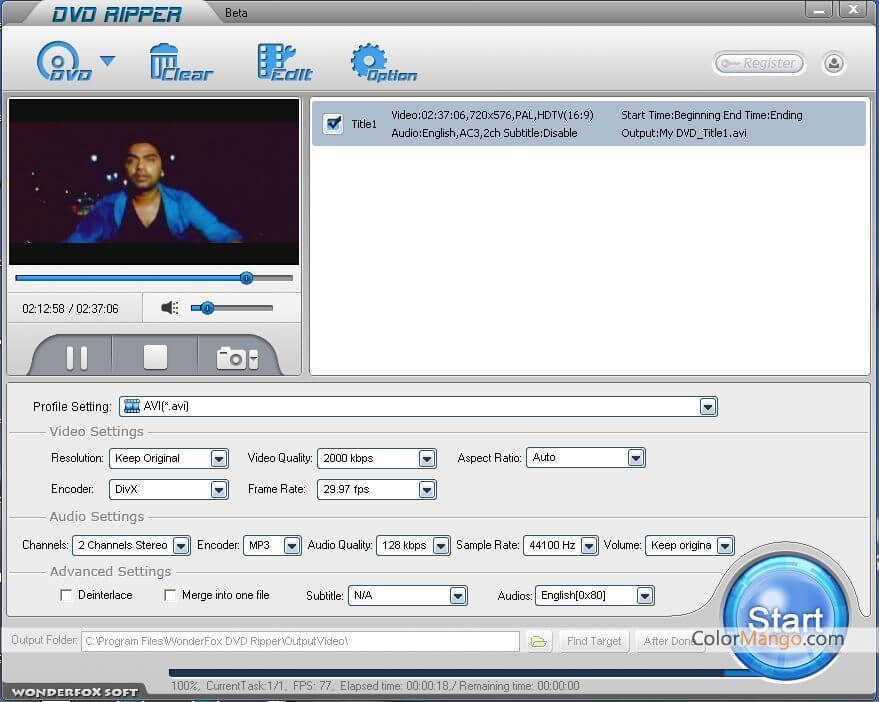Mute the preview audio speaker icon

[x=169, y=308]
